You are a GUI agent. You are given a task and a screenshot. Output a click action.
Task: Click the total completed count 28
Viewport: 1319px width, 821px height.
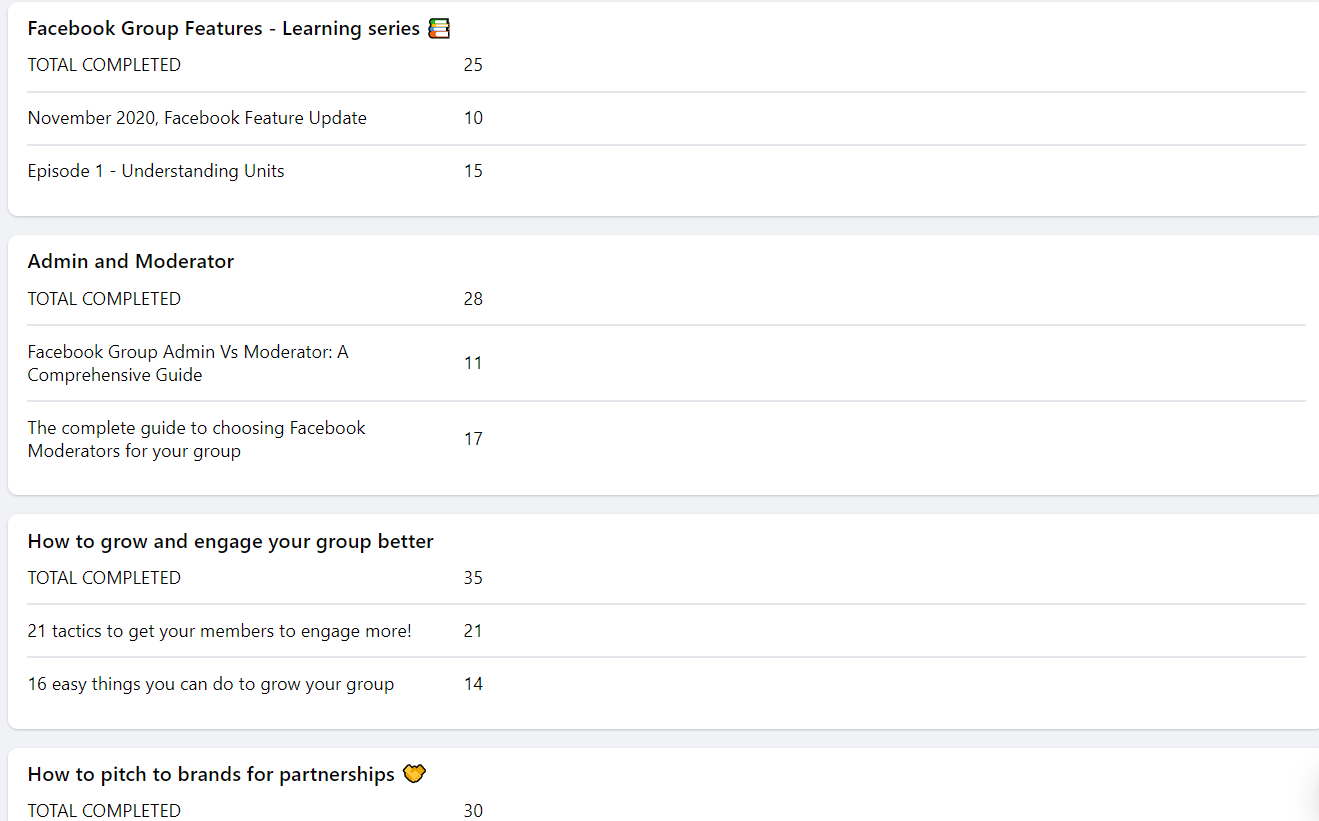[473, 299]
